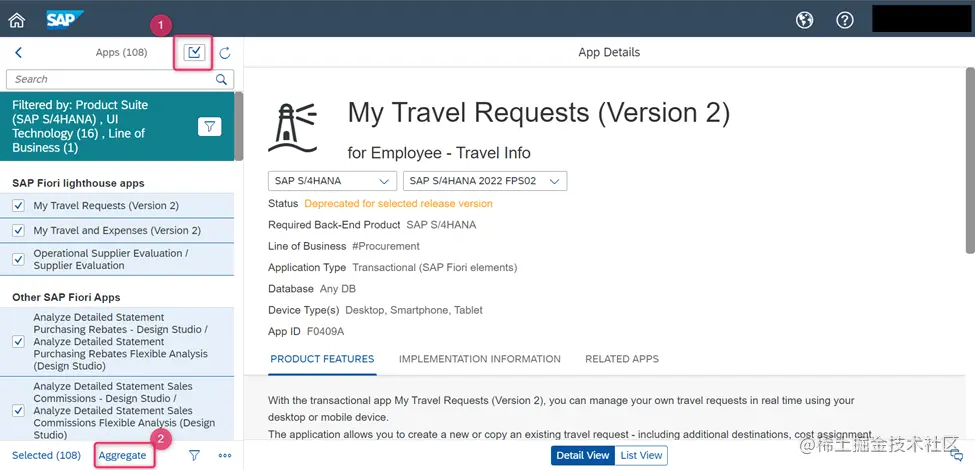
Task: Click 'for Employee - Travel Info' subtitle
Action: [x=439, y=153]
